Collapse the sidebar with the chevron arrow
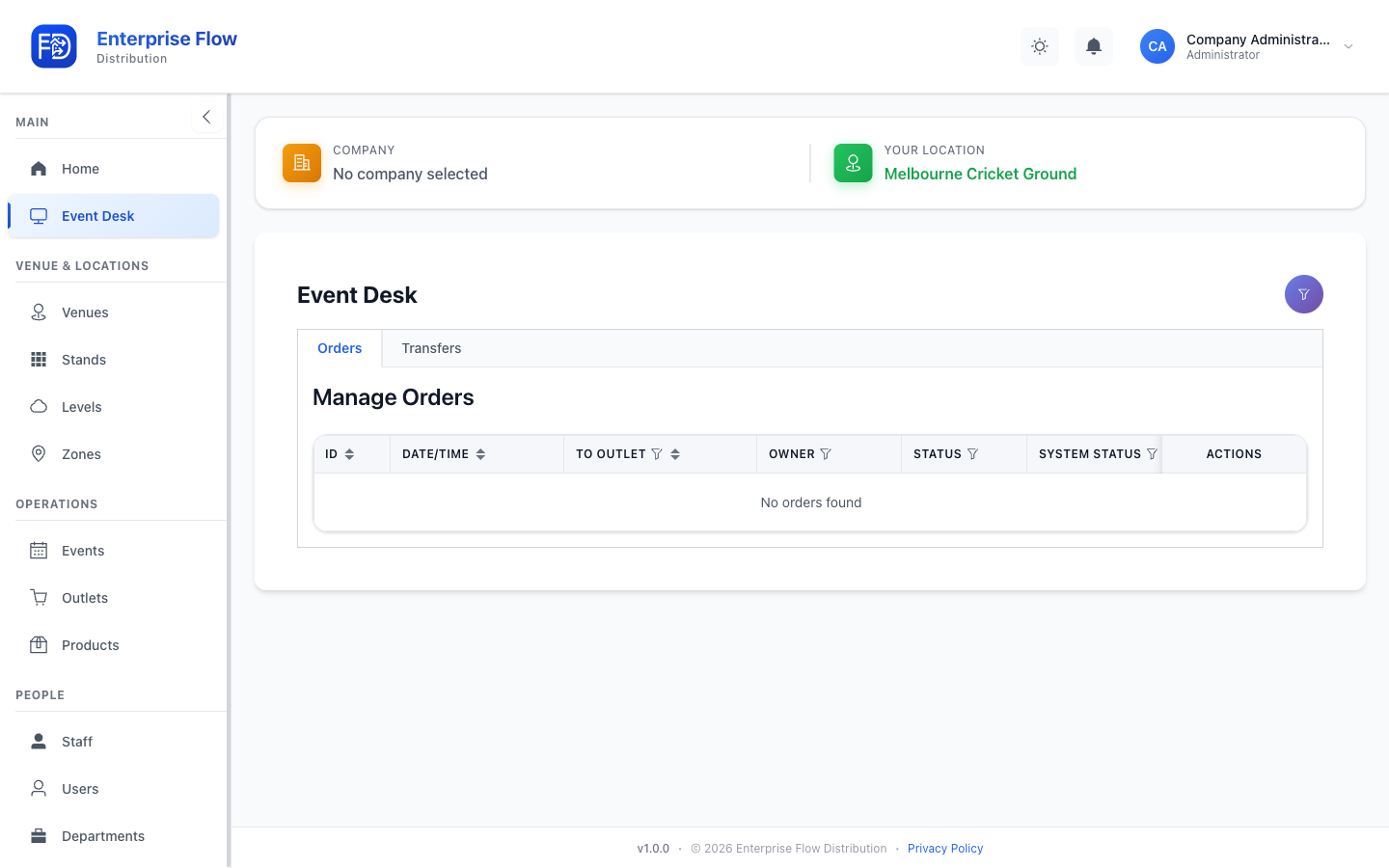 [x=206, y=117]
